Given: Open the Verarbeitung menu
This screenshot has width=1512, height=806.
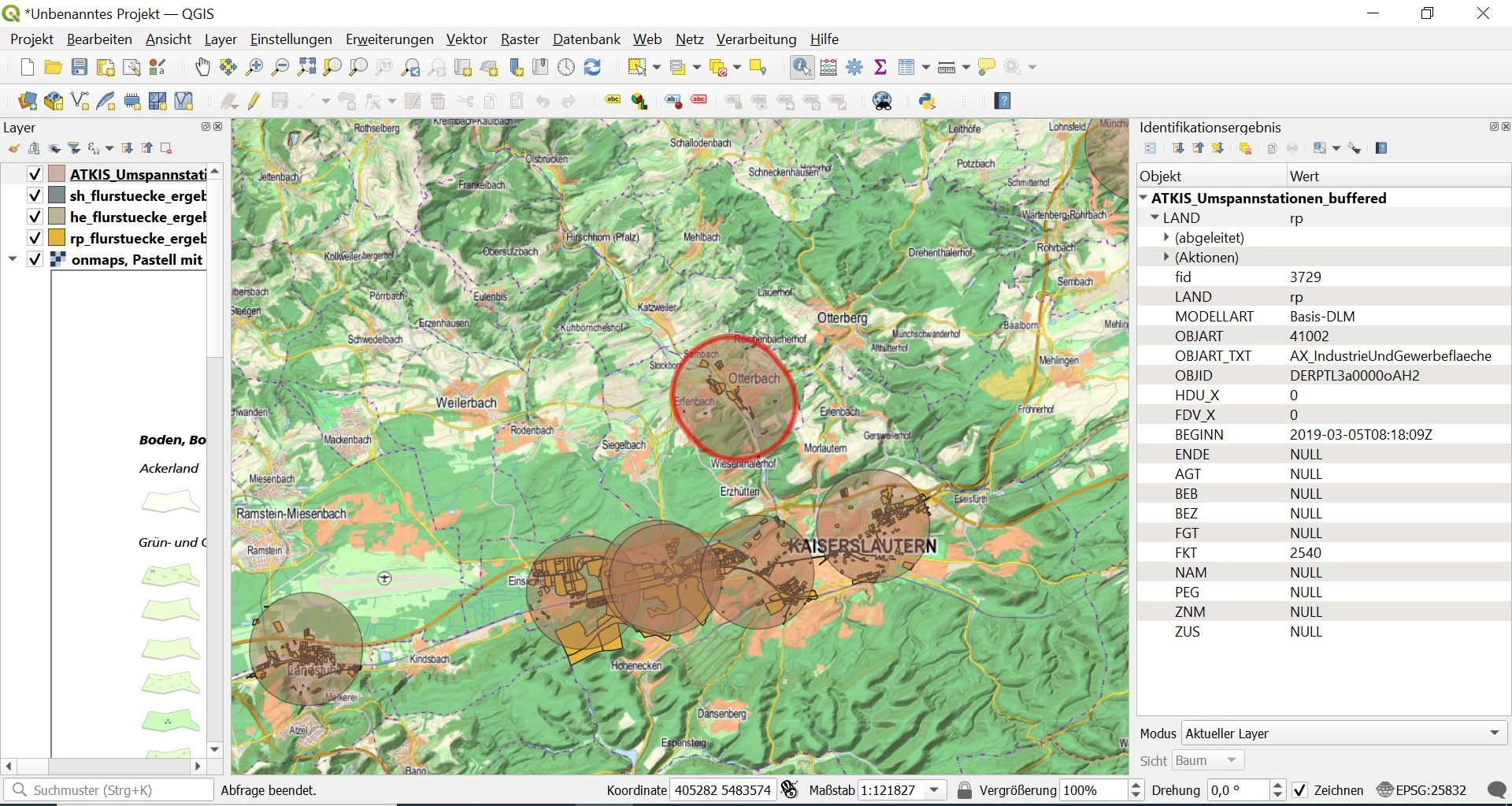Looking at the screenshot, I should pyautogui.click(x=756, y=39).
